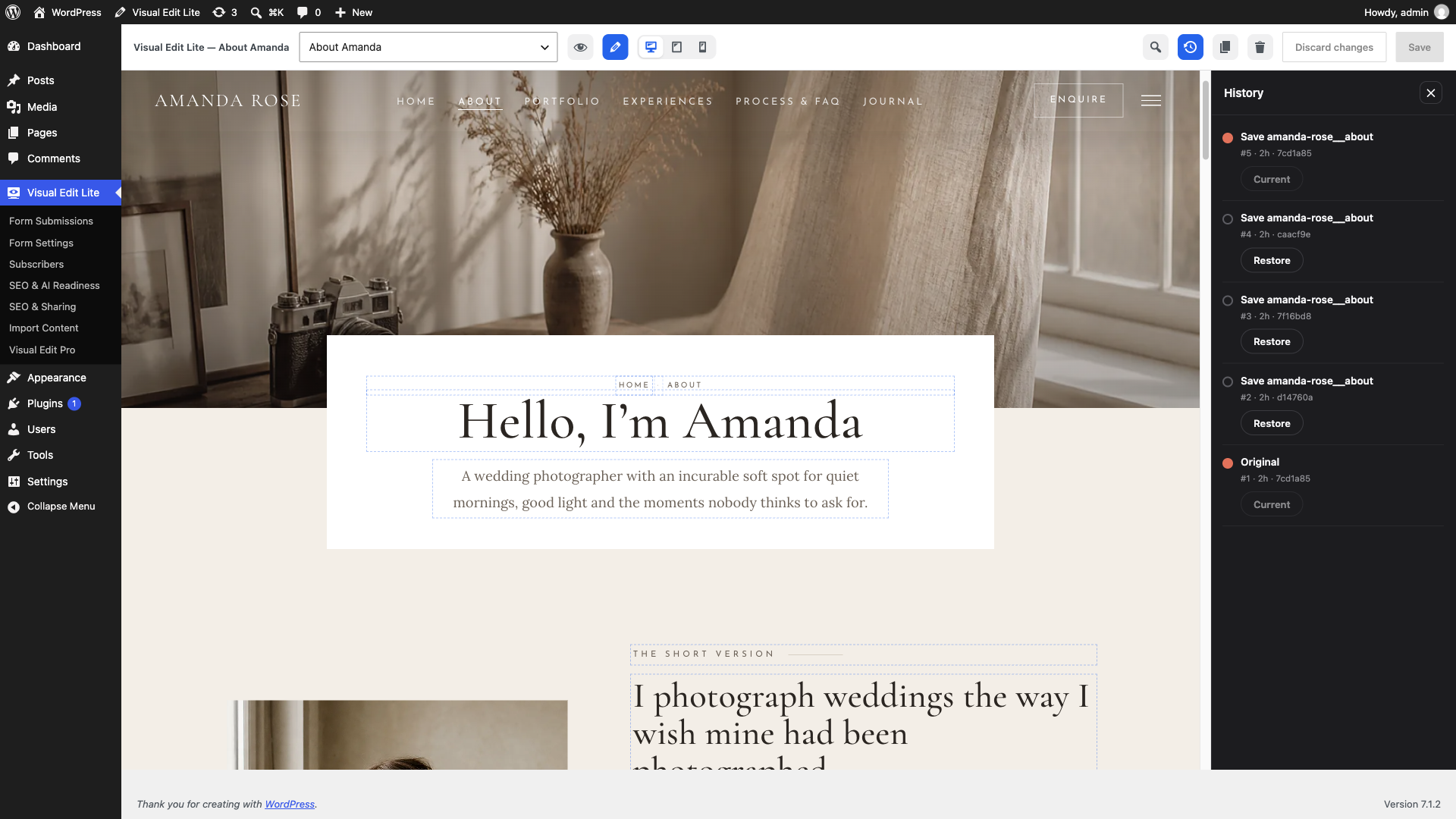Select radio marker for revision #4
This screenshot has width=1456, height=819.
coord(1228,219)
